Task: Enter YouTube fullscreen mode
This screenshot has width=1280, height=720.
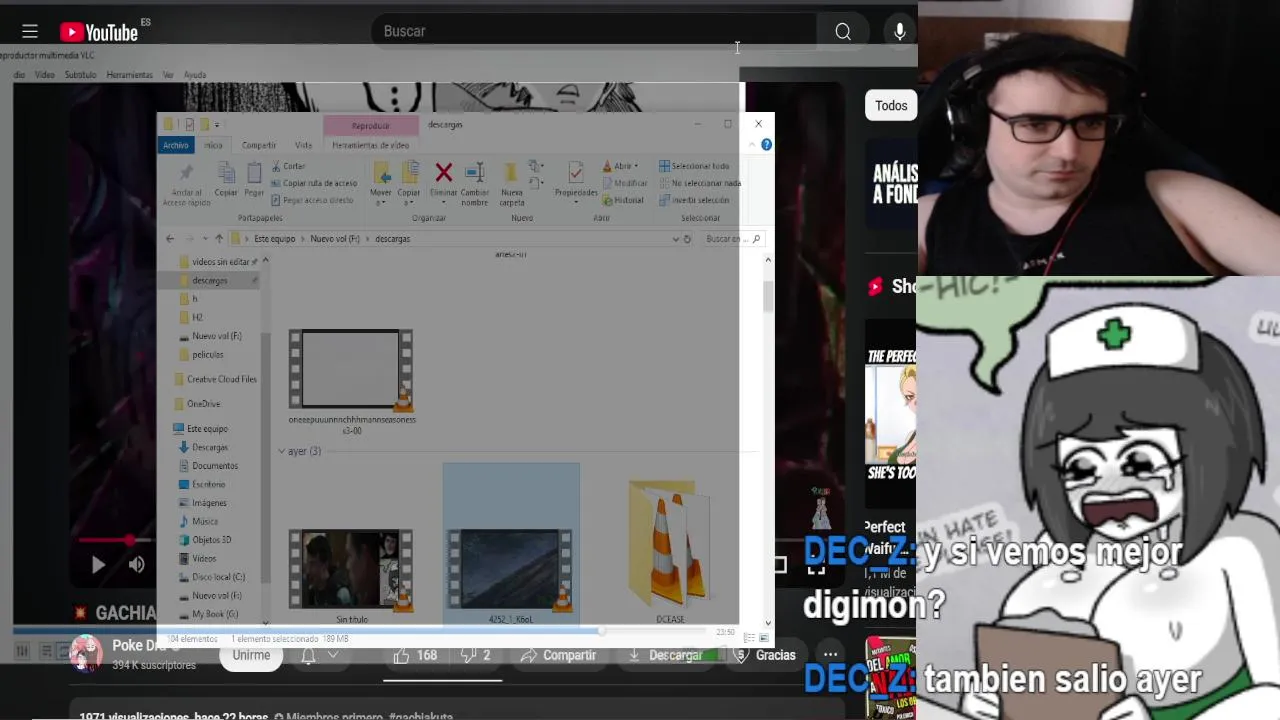Action: [816, 566]
